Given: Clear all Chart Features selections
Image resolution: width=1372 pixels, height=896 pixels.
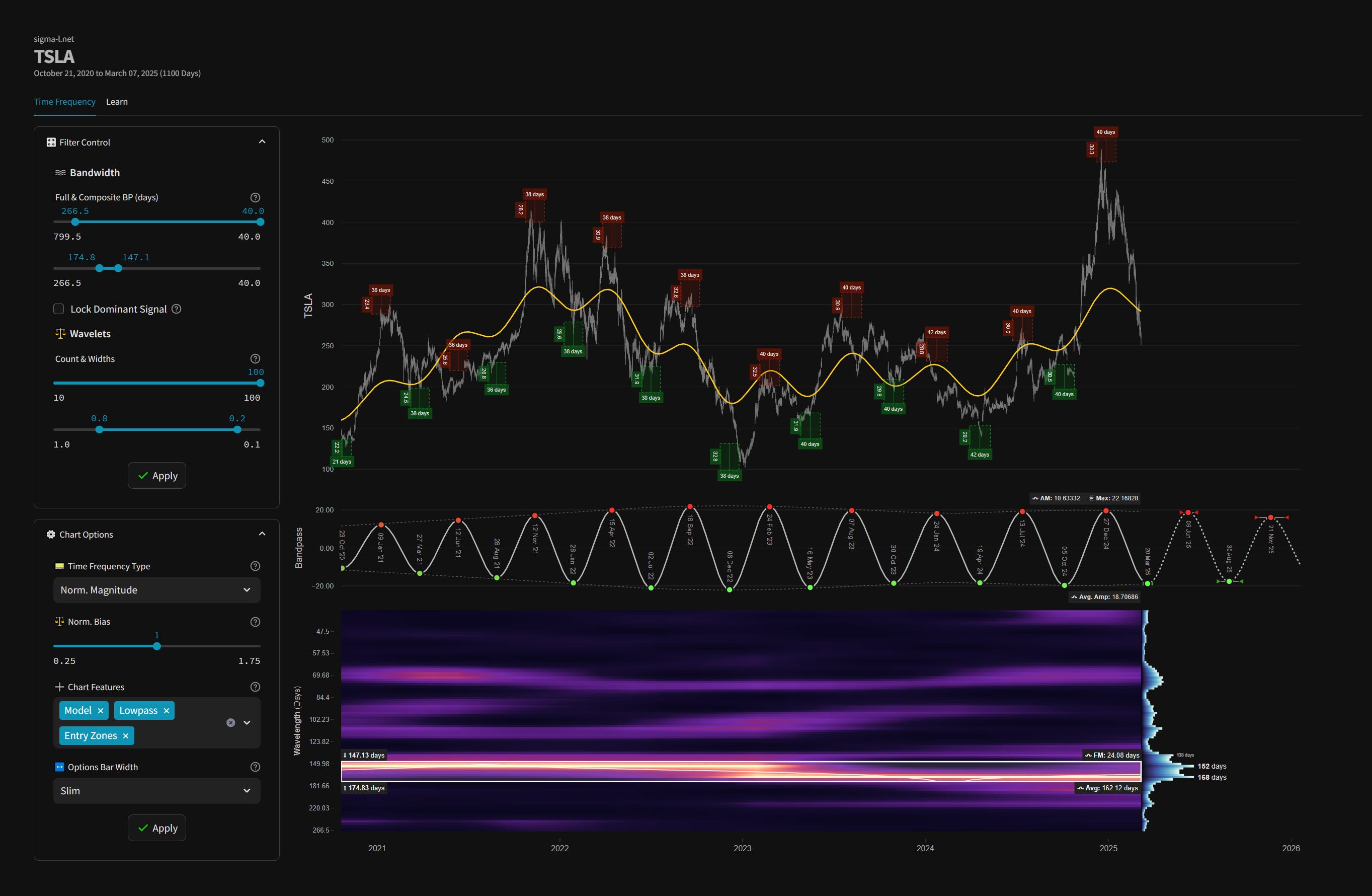Looking at the screenshot, I should pyautogui.click(x=230, y=722).
